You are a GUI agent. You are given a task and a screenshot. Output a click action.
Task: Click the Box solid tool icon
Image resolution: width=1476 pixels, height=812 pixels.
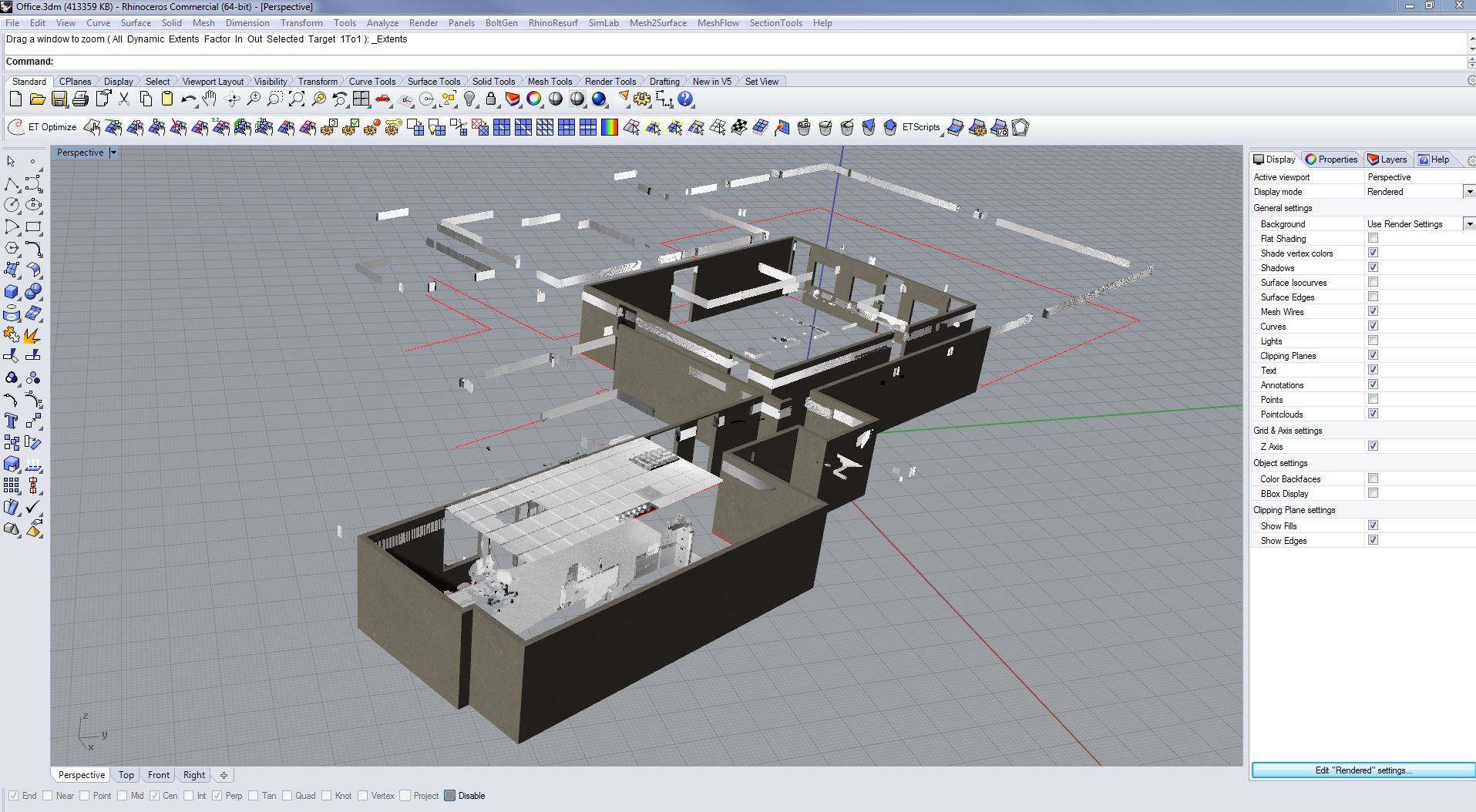[x=12, y=292]
